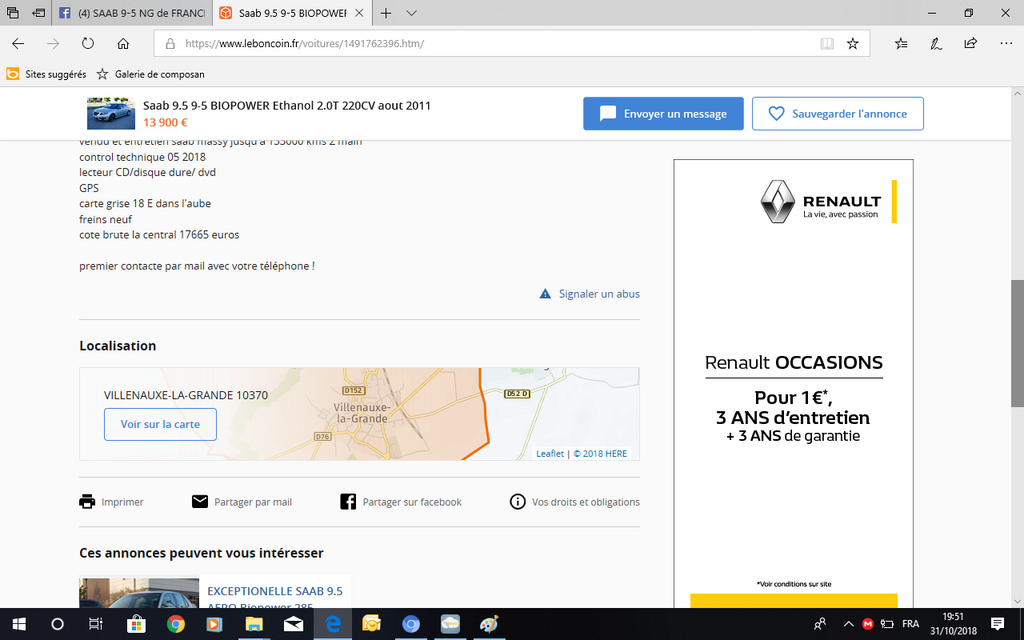Click Envoyer un message button

pyautogui.click(x=663, y=114)
